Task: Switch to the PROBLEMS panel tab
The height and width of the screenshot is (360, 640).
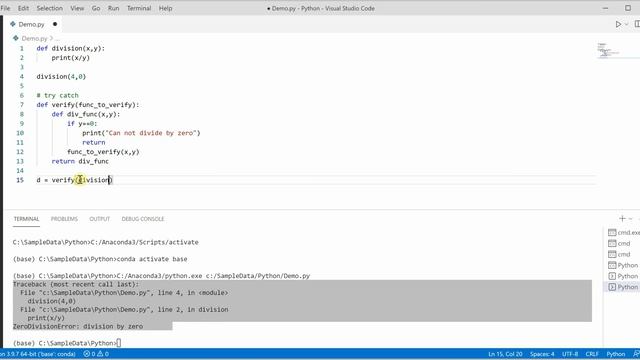Action: coord(64,219)
